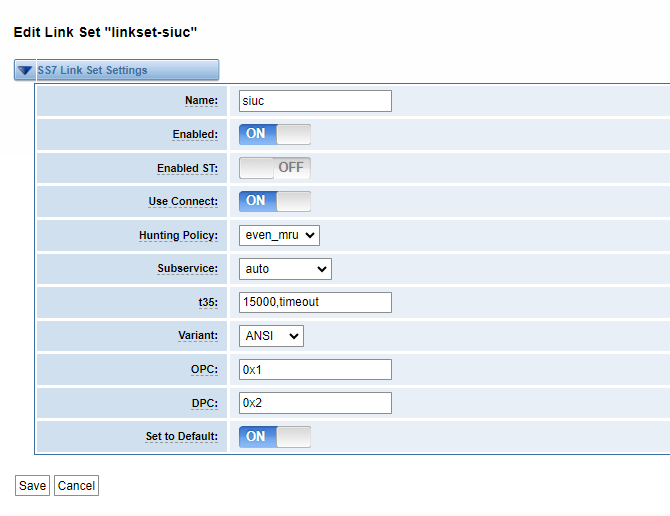Click the Hunting Policy label
The height and width of the screenshot is (516, 670).
click(179, 235)
